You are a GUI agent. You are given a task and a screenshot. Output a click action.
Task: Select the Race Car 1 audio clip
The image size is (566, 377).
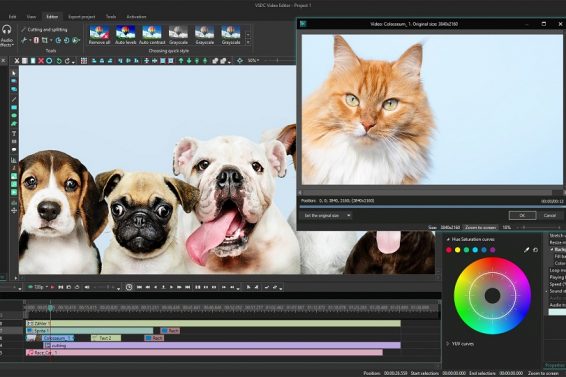204,352
